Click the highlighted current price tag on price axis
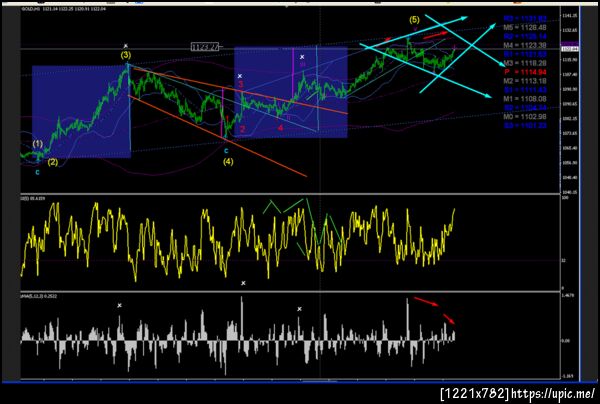Image resolution: width=600 pixels, height=404 pixels. [x=570, y=49]
